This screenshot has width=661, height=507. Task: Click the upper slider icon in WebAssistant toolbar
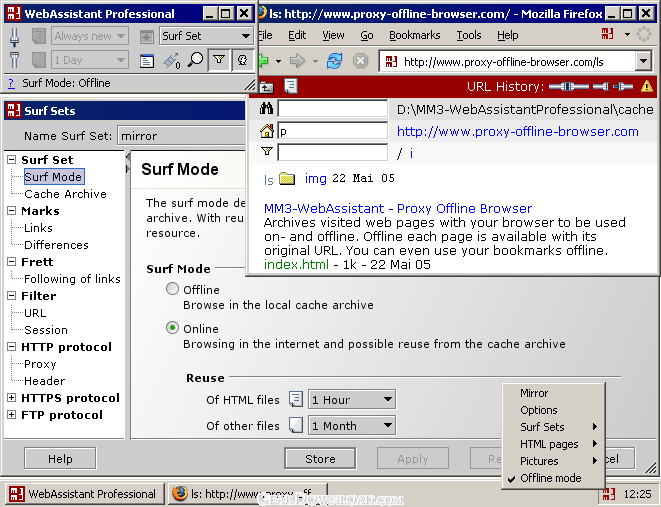click(x=14, y=36)
